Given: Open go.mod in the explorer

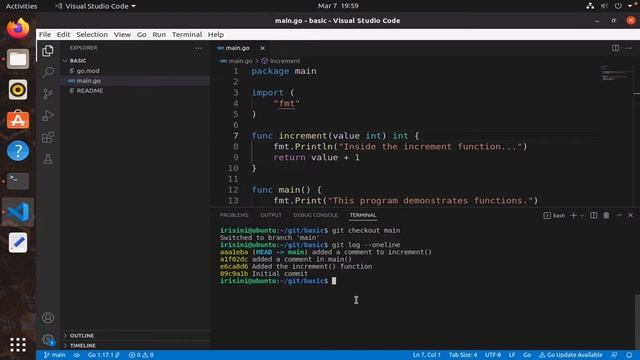Looking at the screenshot, I should pyautogui.click(x=136, y=71).
